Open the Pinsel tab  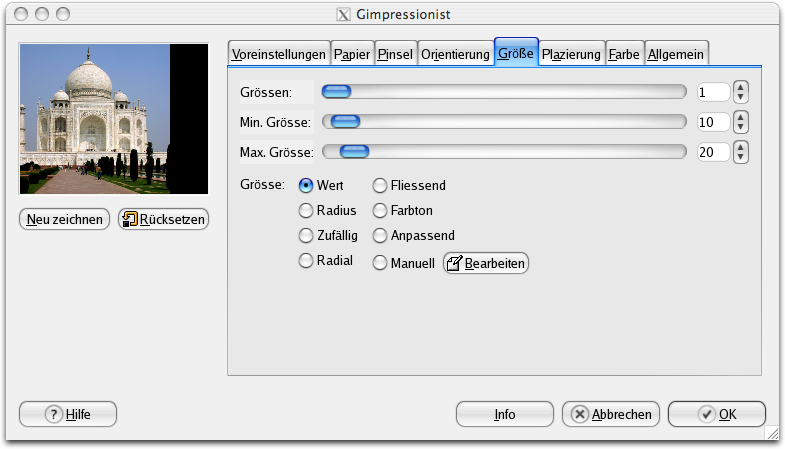pyautogui.click(x=395, y=54)
